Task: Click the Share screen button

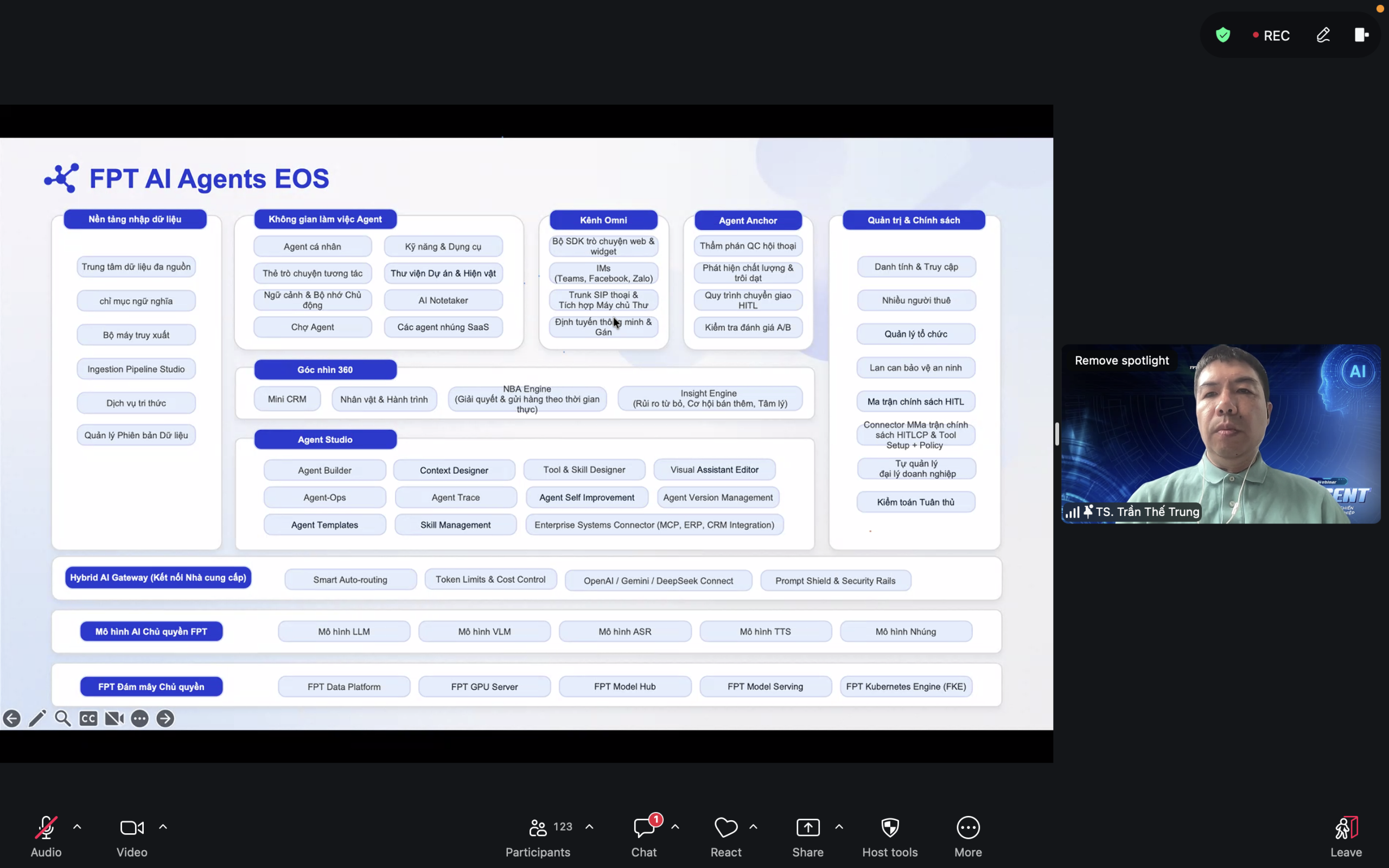Action: [x=807, y=837]
